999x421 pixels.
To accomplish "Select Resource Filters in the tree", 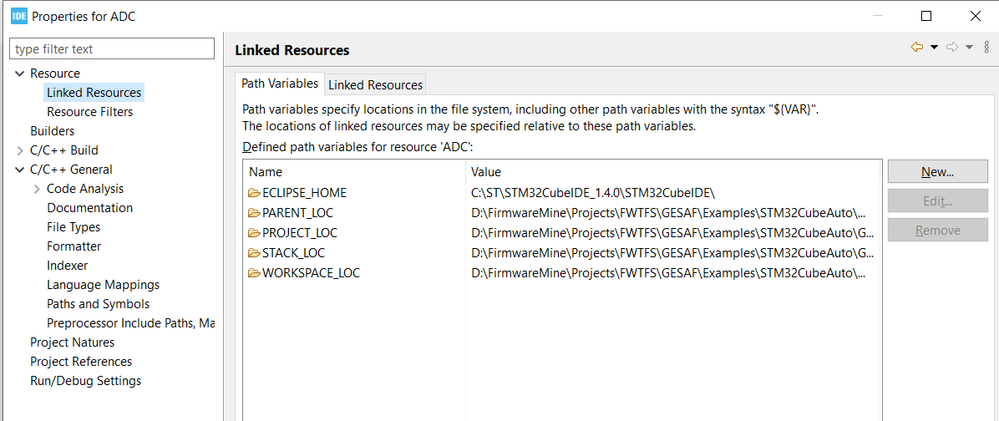I will point(90,112).
